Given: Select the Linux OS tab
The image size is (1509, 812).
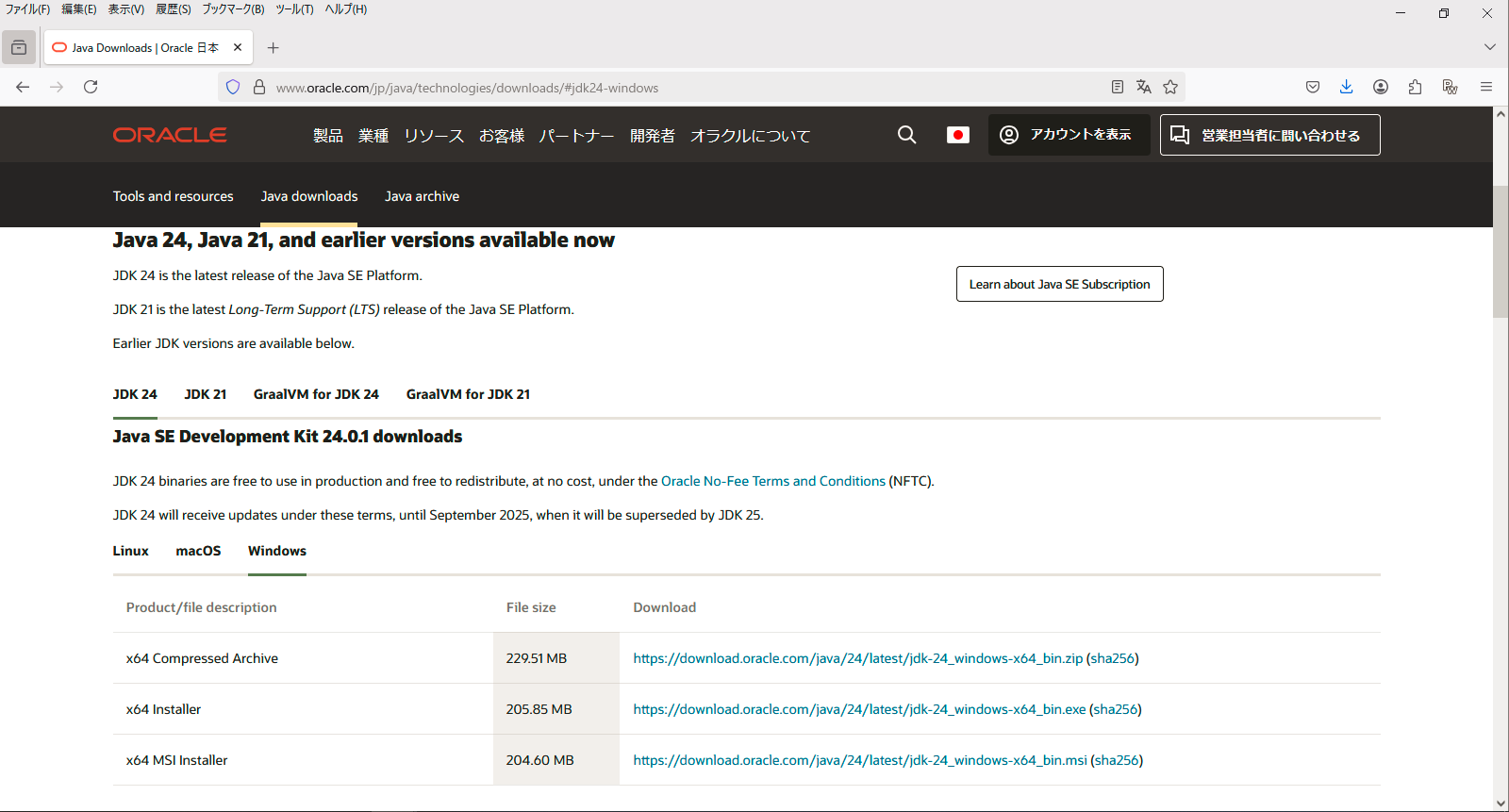Looking at the screenshot, I should [131, 551].
